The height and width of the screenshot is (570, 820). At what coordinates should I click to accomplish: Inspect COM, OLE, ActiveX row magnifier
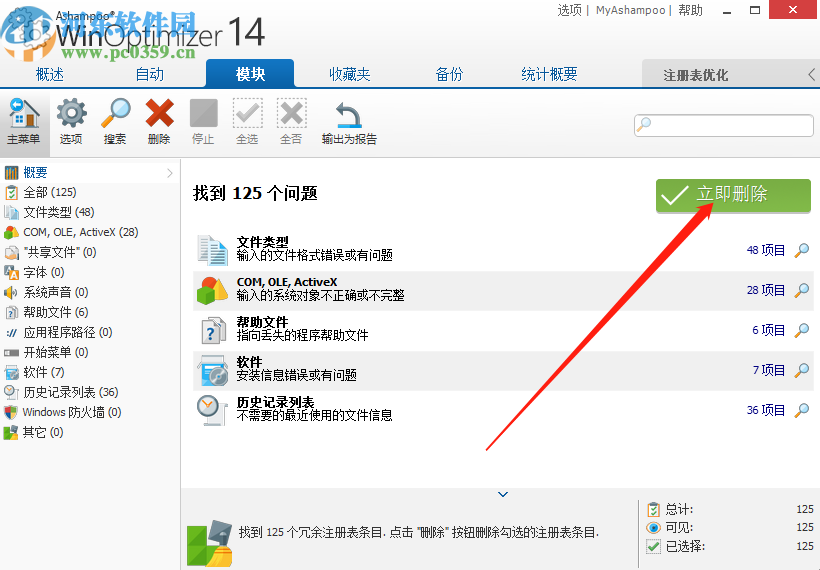[802, 290]
